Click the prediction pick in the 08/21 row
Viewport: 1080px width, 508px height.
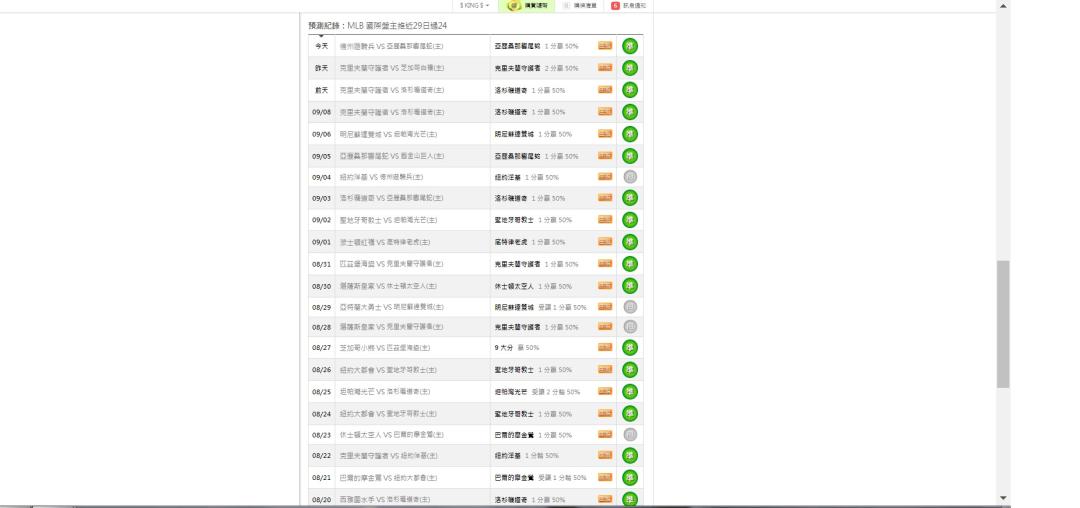coord(541,478)
